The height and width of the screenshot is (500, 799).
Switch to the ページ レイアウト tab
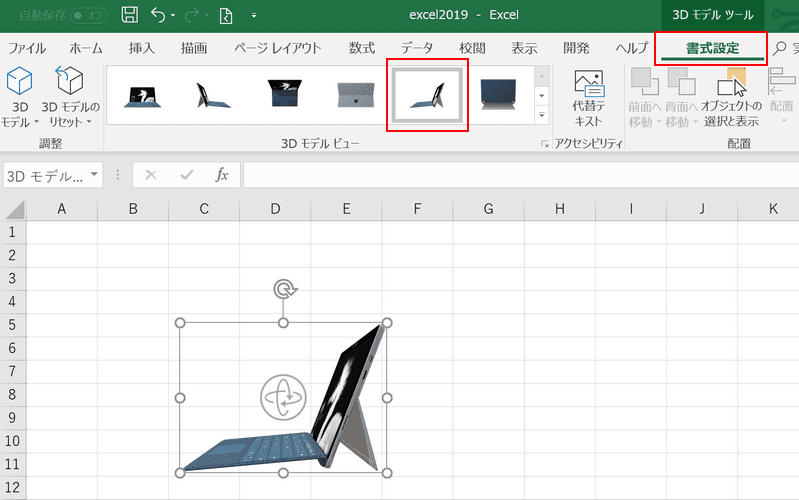click(x=278, y=48)
